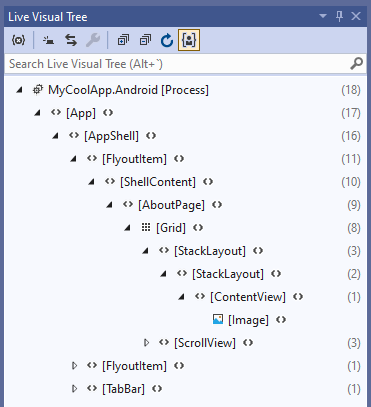Click the element icon before [TabBar]
This screenshot has height=407, width=371.
pos(92,389)
